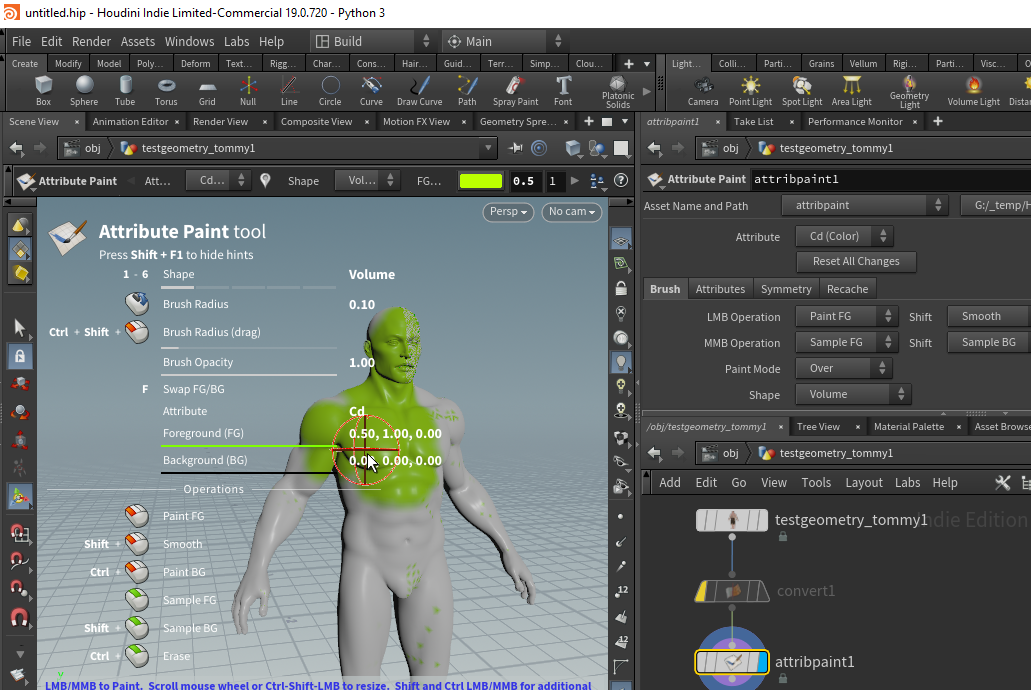
Task: Open the Persp viewport dropdown
Action: click(508, 212)
